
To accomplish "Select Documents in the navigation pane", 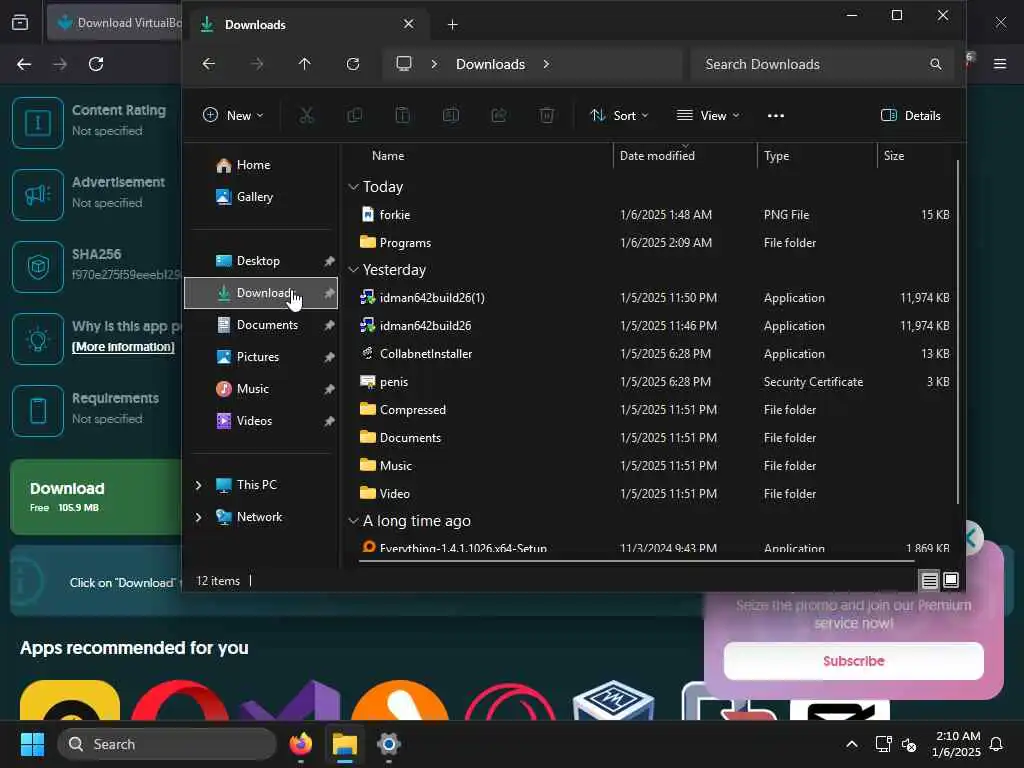I will (x=261, y=325).
